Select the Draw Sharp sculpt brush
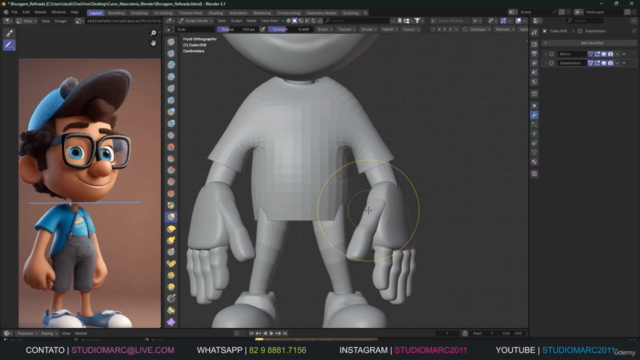The image size is (640, 360). 171,53
